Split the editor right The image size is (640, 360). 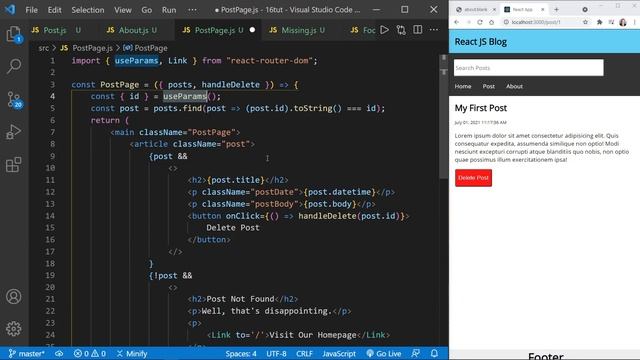click(x=418, y=30)
